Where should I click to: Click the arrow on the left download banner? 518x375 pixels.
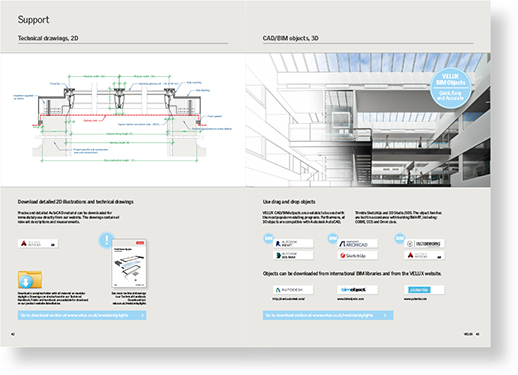tap(142, 315)
